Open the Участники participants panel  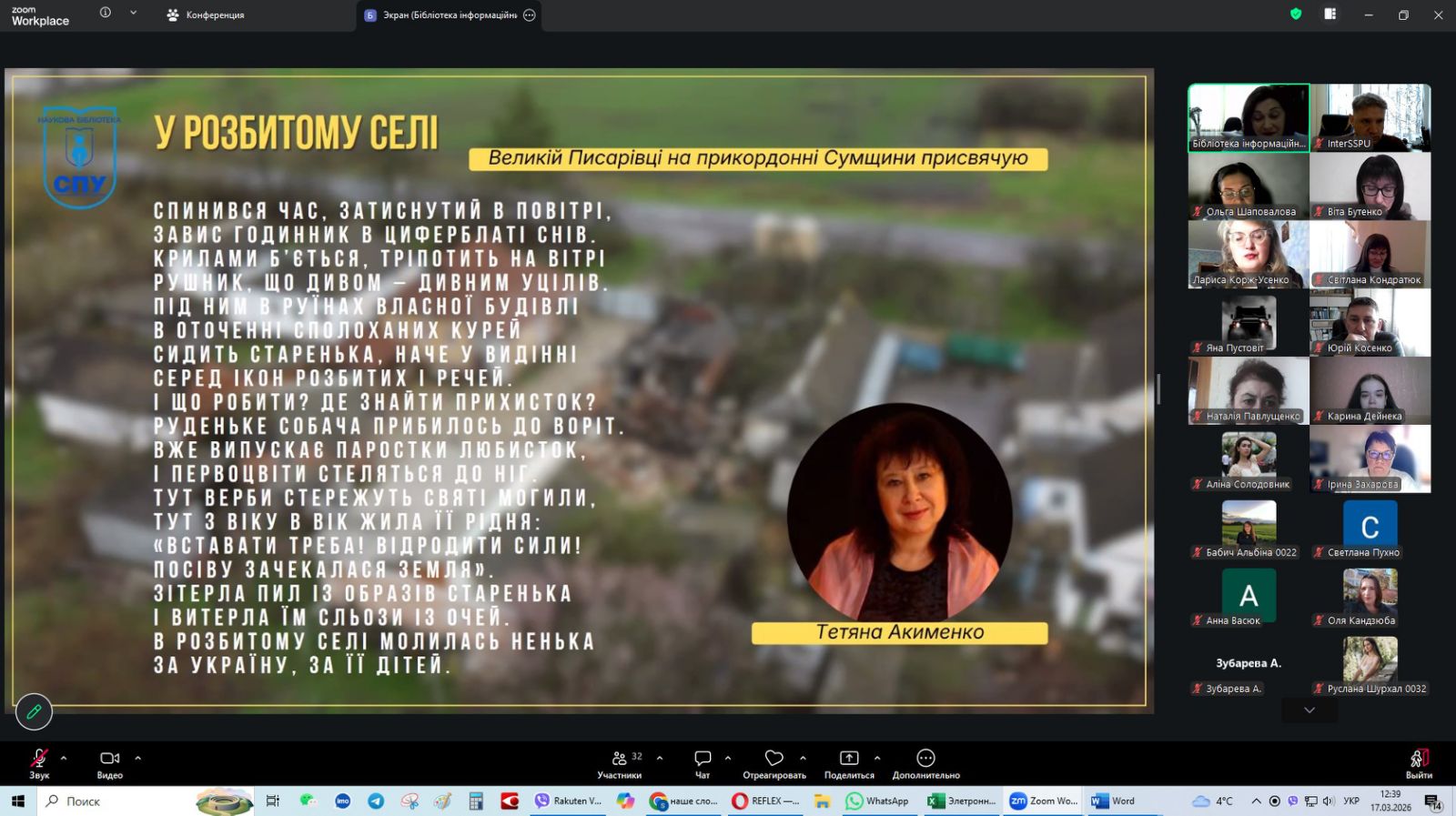pyautogui.click(x=620, y=762)
